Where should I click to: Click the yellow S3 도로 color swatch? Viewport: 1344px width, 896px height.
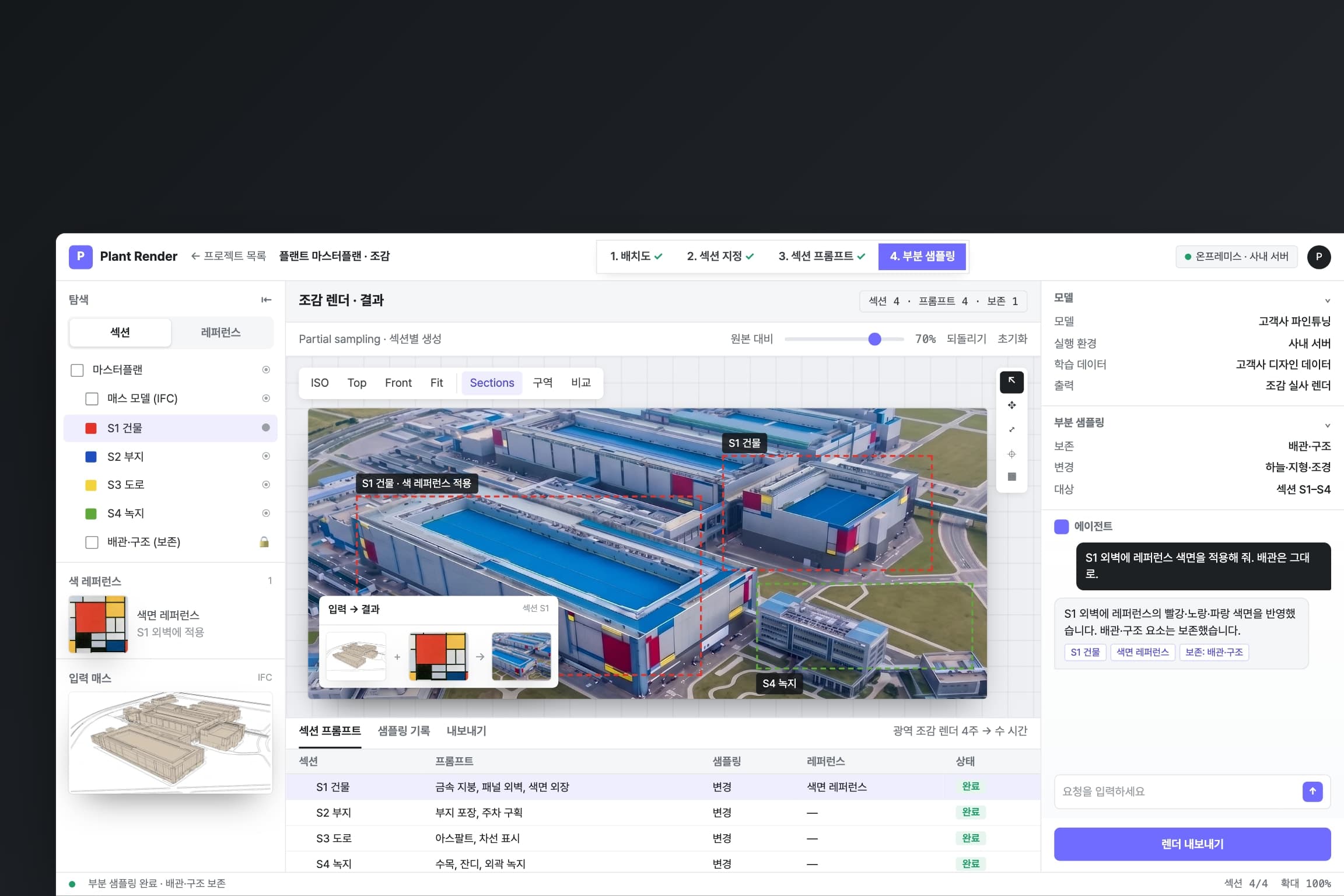(91, 485)
